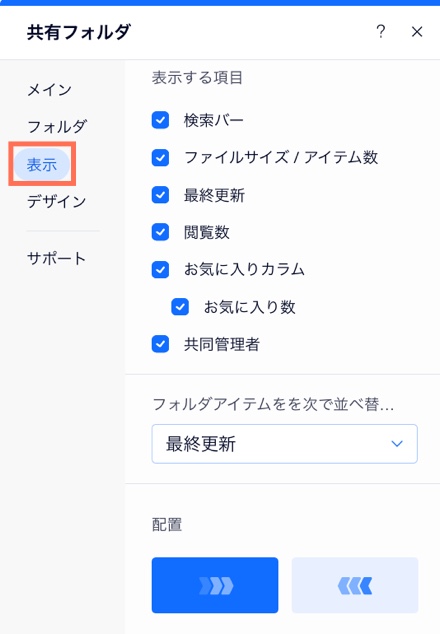This screenshot has height=634, width=440.
Task: Uncheck the 検索バー checkbox
Action: click(x=160, y=120)
